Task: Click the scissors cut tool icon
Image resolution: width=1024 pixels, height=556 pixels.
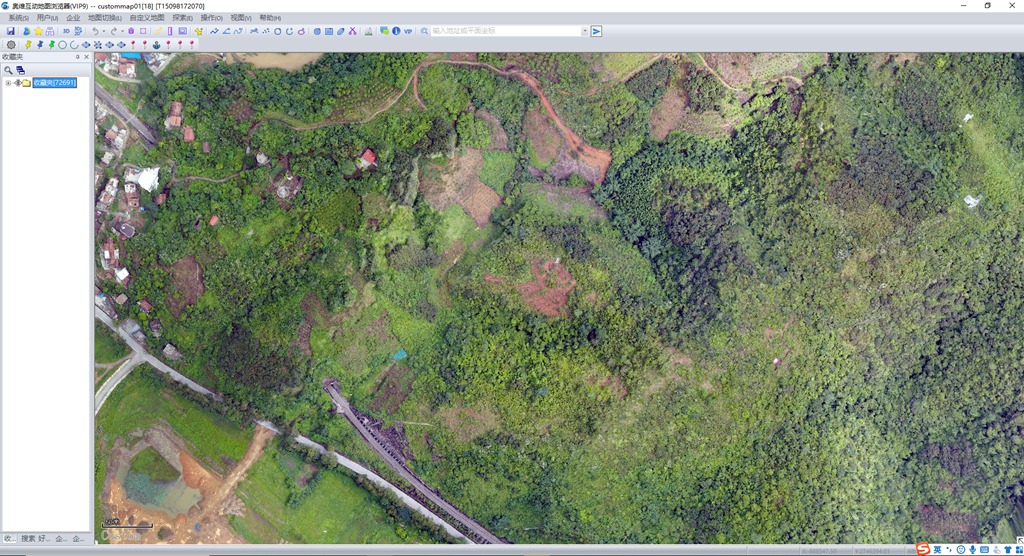Action: coord(353,31)
